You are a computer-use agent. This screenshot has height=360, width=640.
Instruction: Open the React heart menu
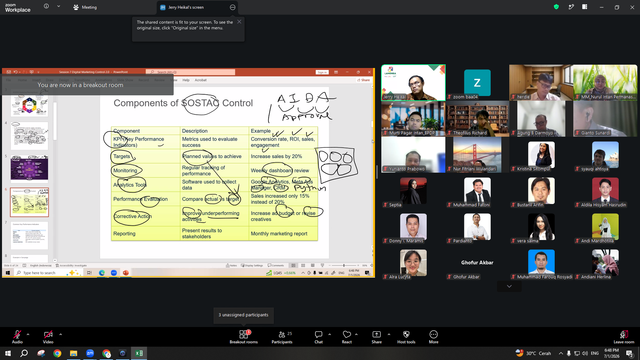347,337
